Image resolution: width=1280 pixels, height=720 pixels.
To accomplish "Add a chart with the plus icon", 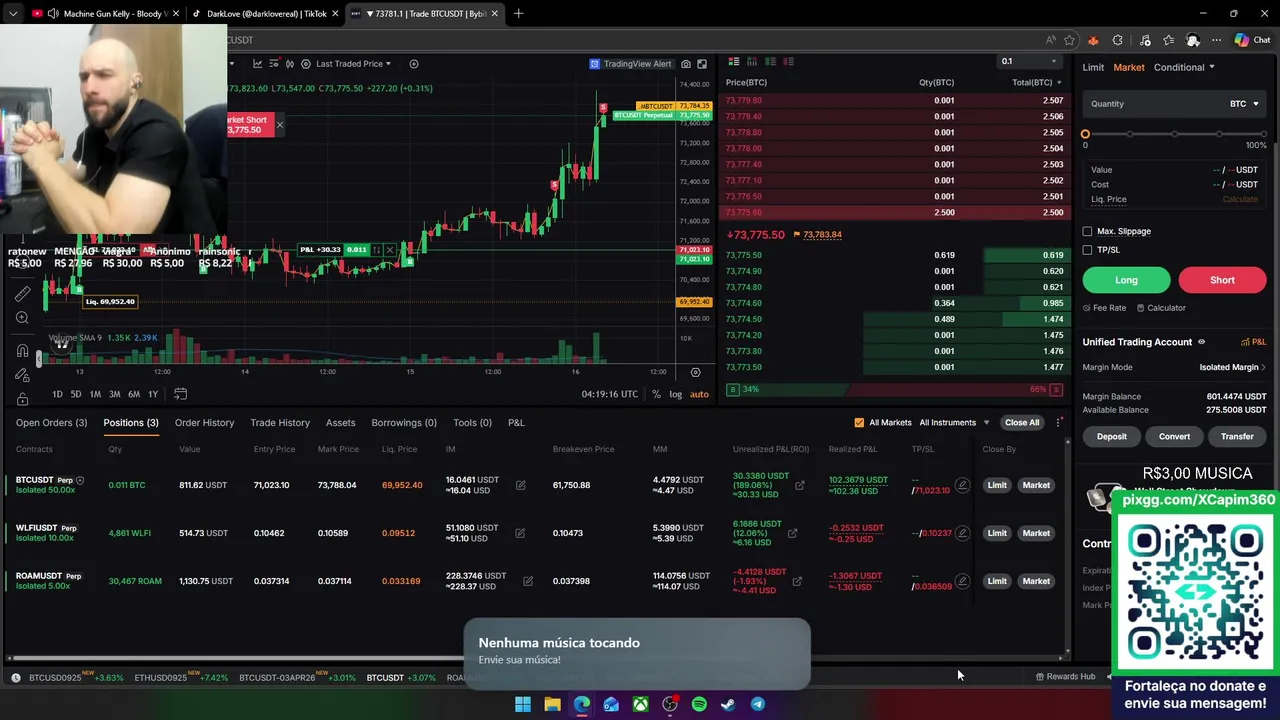I will (x=414, y=63).
